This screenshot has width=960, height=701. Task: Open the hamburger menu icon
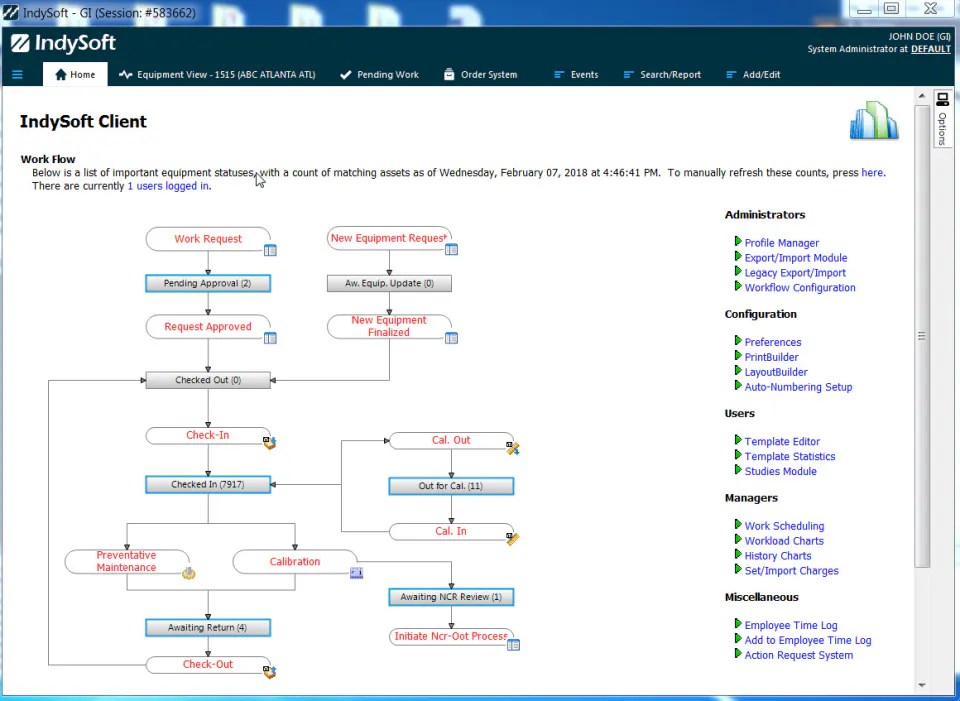17,75
